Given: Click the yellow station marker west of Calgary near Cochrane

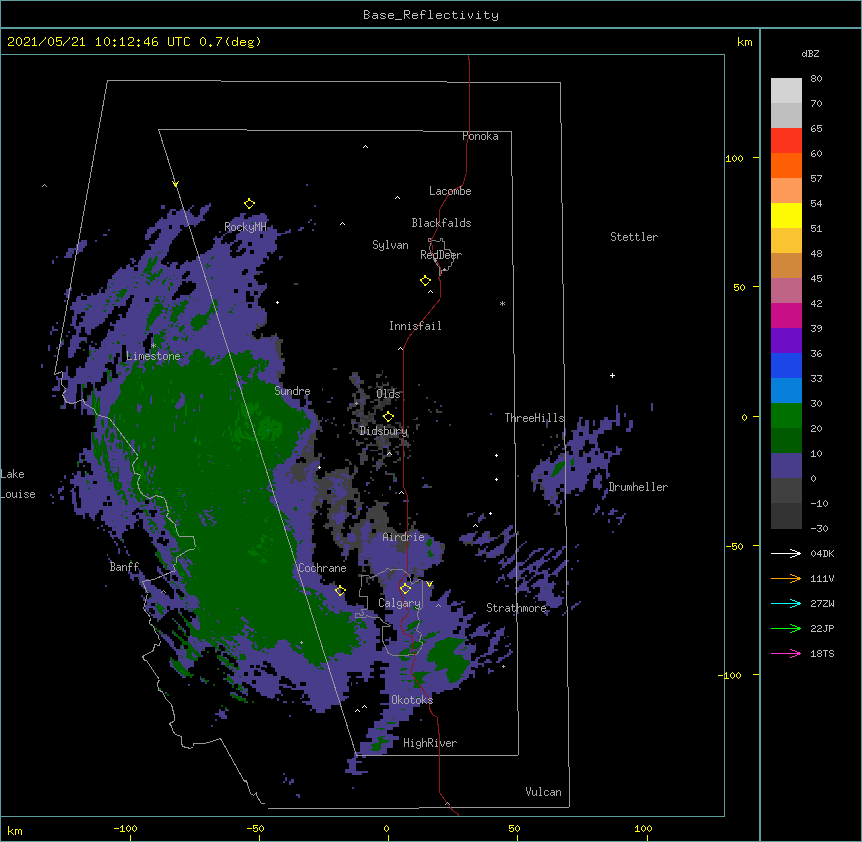Looking at the screenshot, I should 340,591.
